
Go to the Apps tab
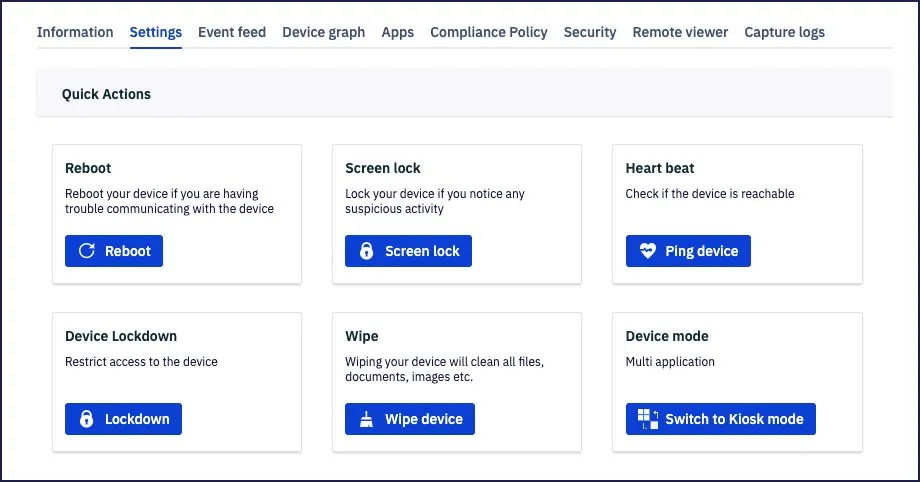click(397, 32)
